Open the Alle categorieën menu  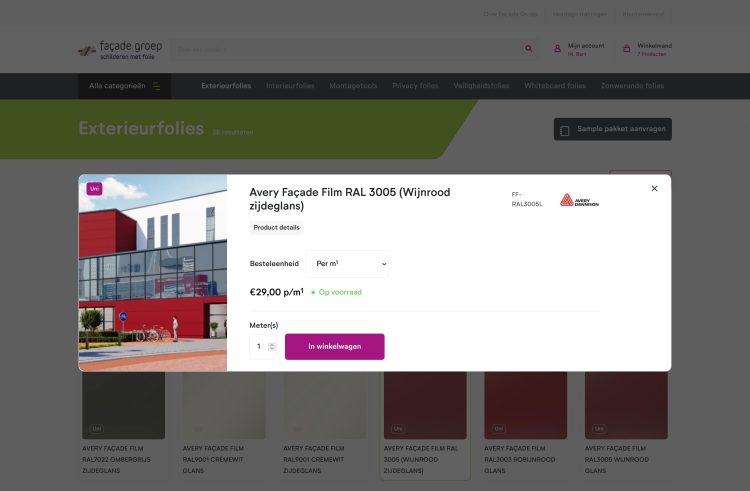pyautogui.click(x=124, y=86)
